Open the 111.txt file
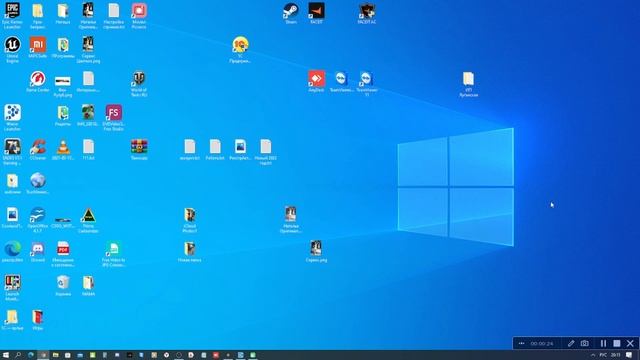The height and width of the screenshot is (360, 640). pos(88,149)
